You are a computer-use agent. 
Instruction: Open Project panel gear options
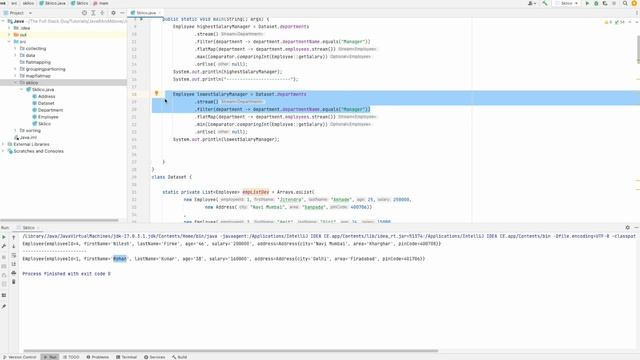[x=113, y=13]
